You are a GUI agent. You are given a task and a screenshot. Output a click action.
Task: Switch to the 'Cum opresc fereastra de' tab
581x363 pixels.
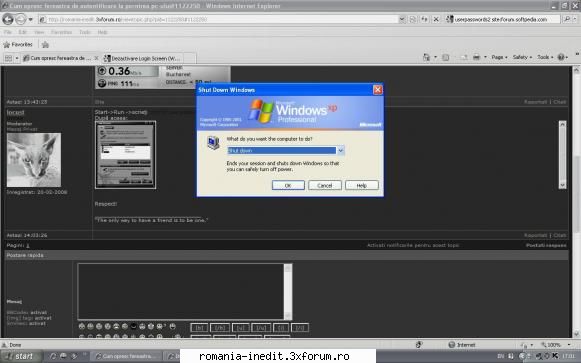(57, 58)
